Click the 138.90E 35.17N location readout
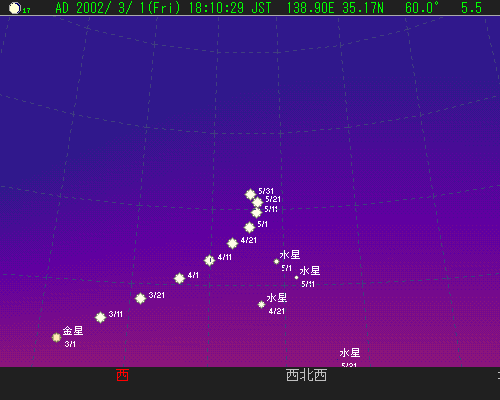The image size is (500, 400). tap(335, 8)
